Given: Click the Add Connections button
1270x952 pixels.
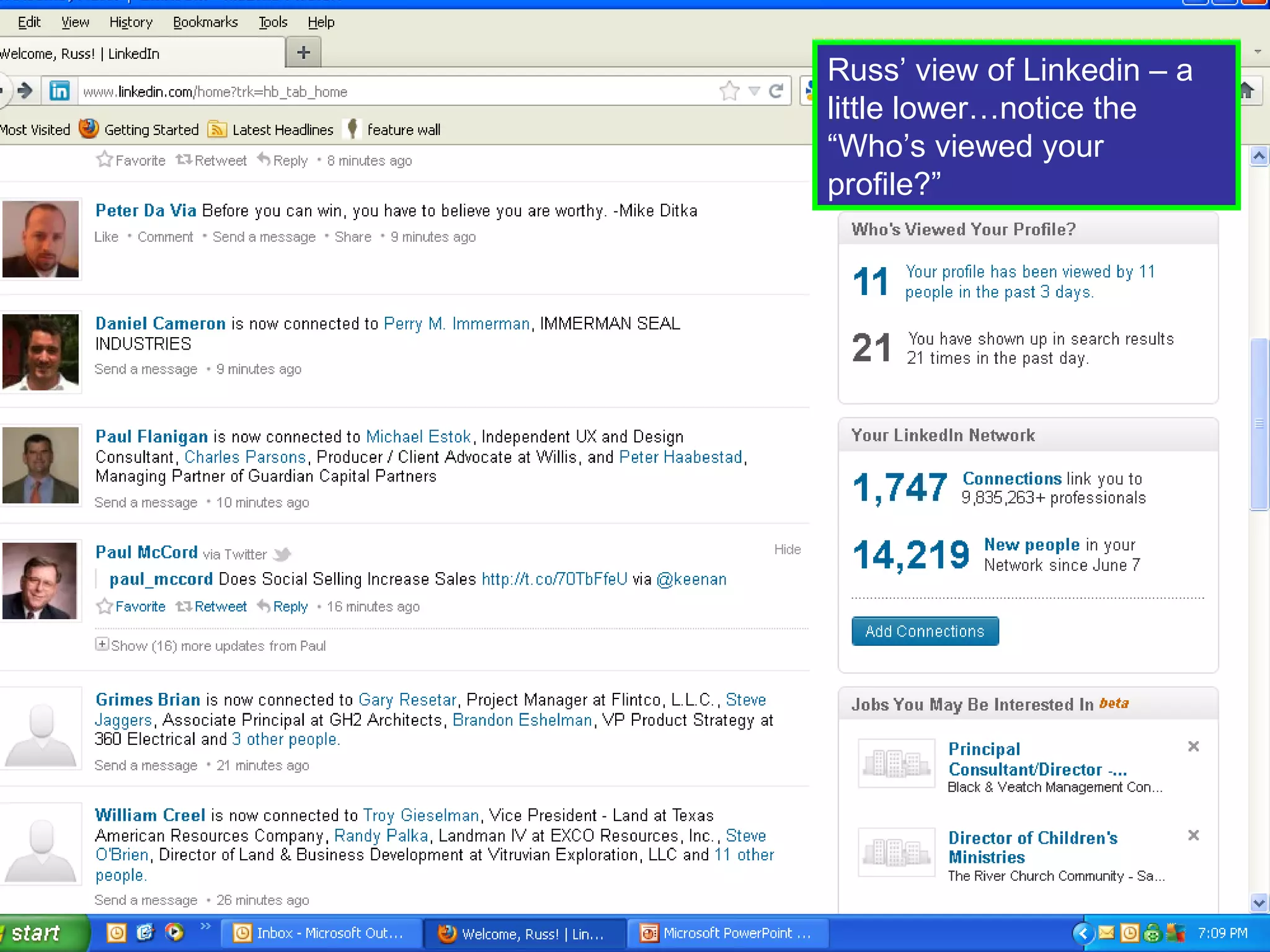Looking at the screenshot, I should click(925, 631).
